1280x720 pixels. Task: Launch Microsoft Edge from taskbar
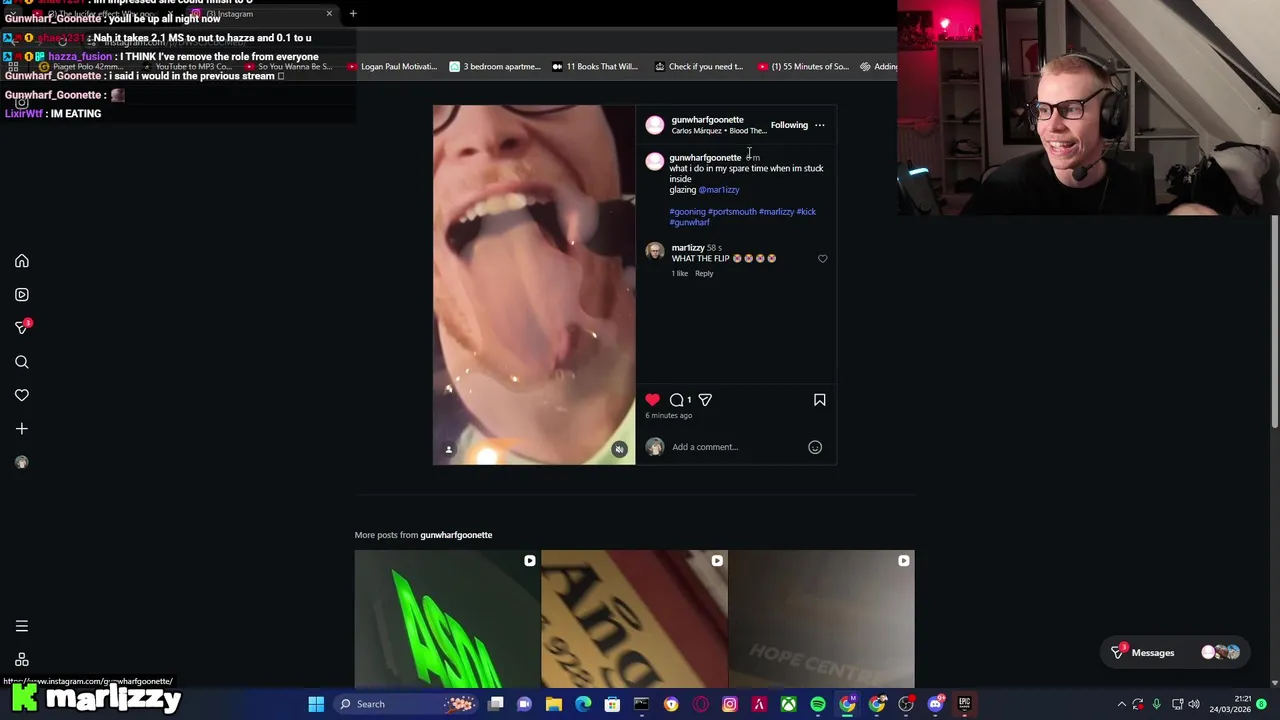pyautogui.click(x=583, y=704)
